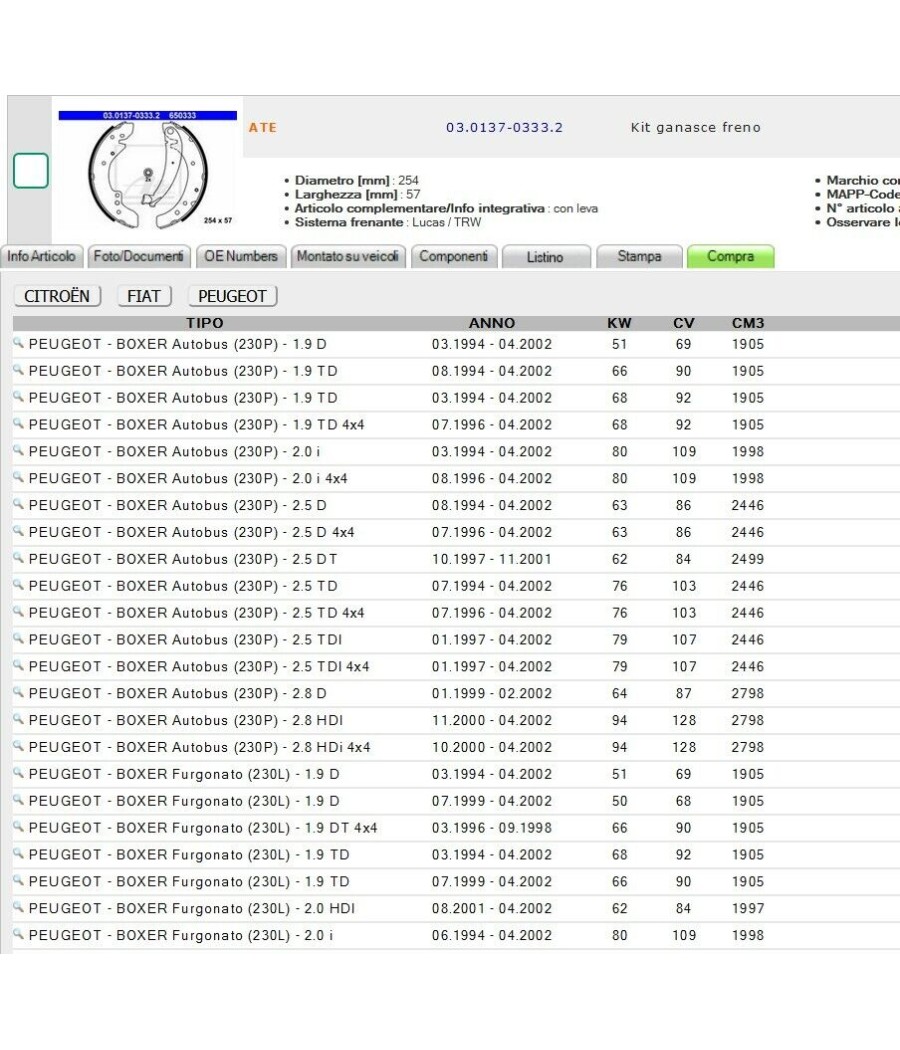Click magnifier for Boxer Autobus 1.9 D

pyautogui.click(x=18, y=344)
